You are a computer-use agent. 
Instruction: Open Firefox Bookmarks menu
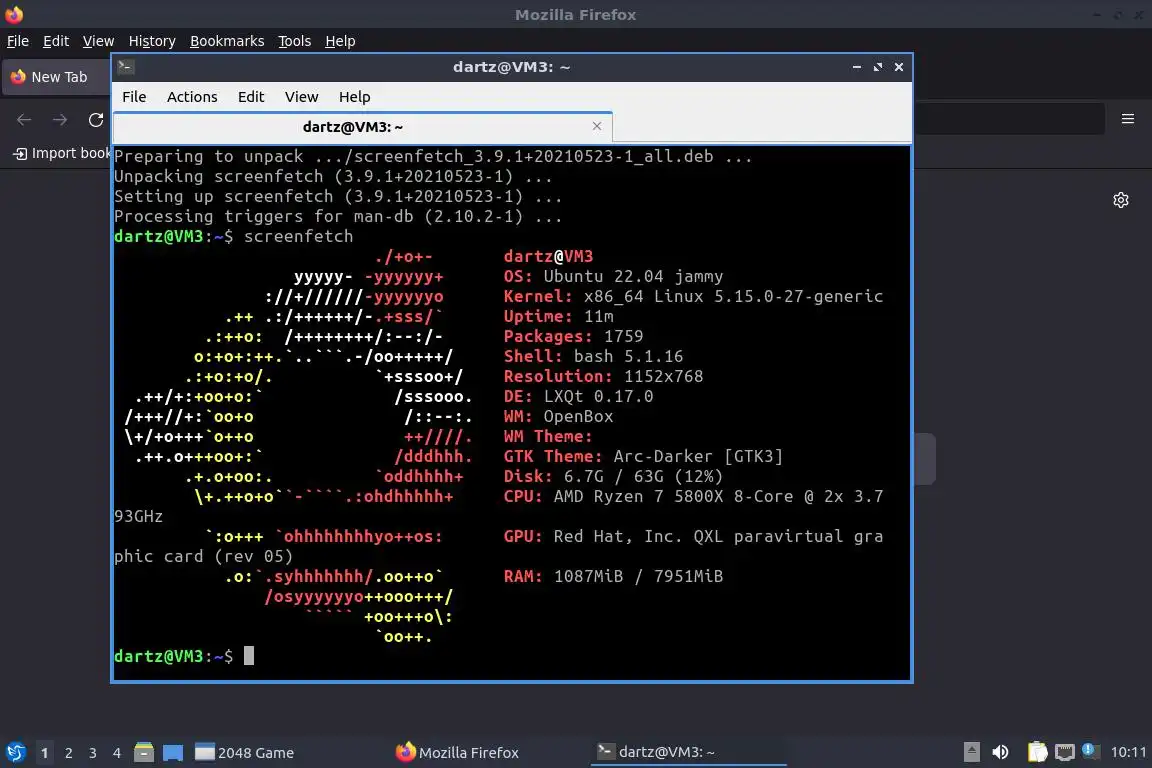pos(227,41)
